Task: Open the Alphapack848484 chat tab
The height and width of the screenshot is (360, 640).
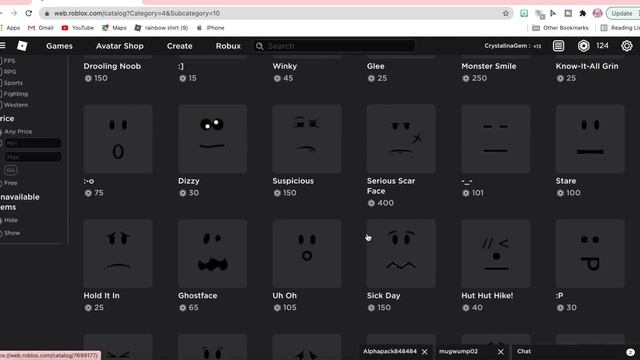Action: [x=390, y=351]
